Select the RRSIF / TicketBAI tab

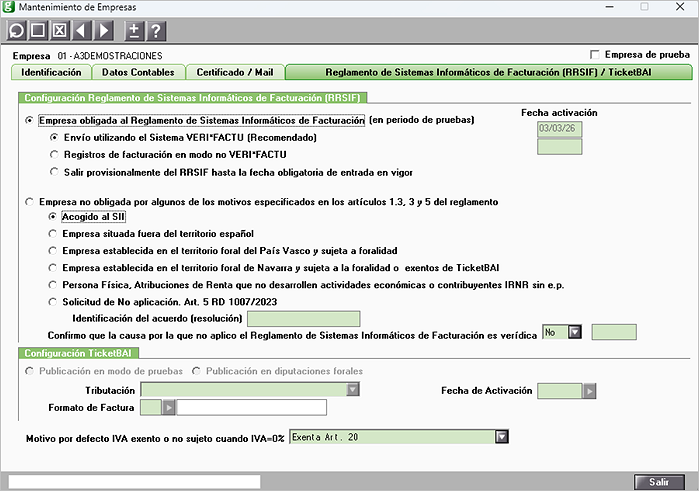pyautogui.click(x=489, y=72)
